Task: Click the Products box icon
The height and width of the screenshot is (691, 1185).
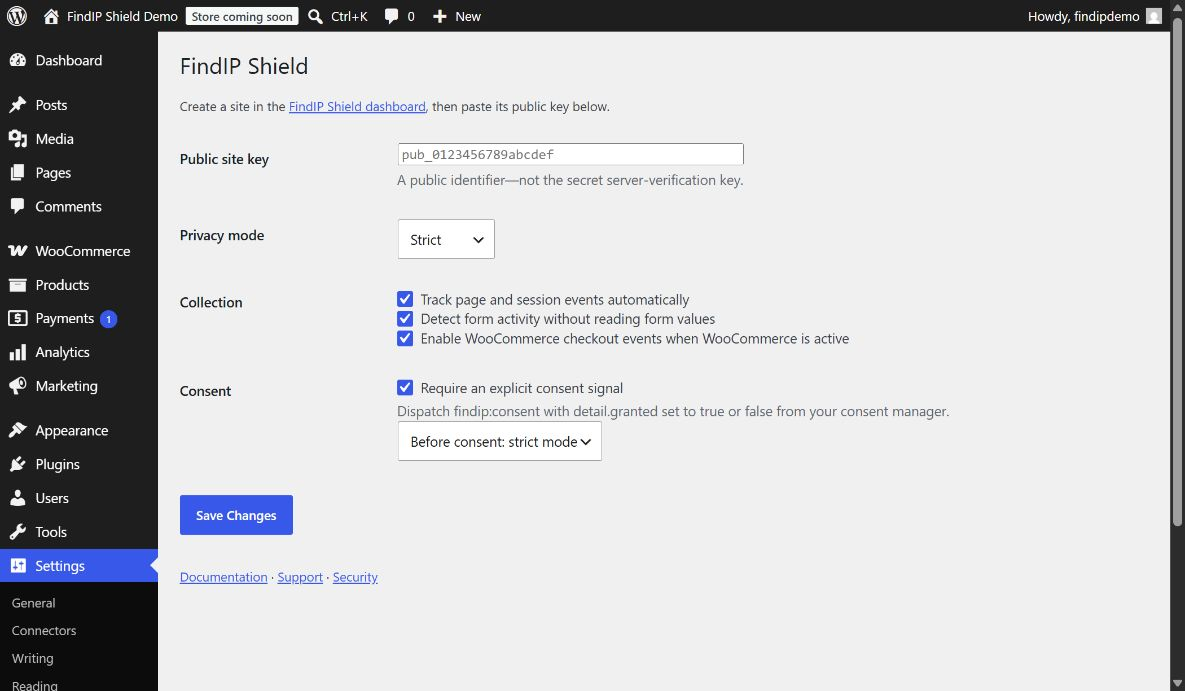Action: coord(17,285)
